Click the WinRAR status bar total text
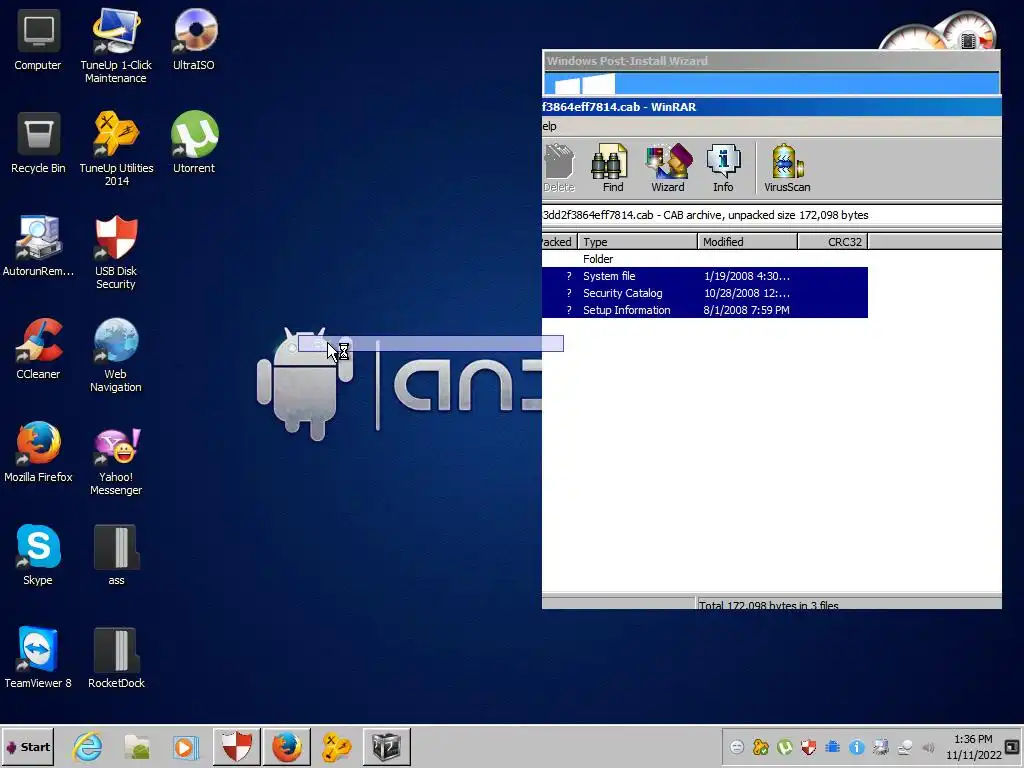This screenshot has height=768, width=1024. click(x=768, y=605)
